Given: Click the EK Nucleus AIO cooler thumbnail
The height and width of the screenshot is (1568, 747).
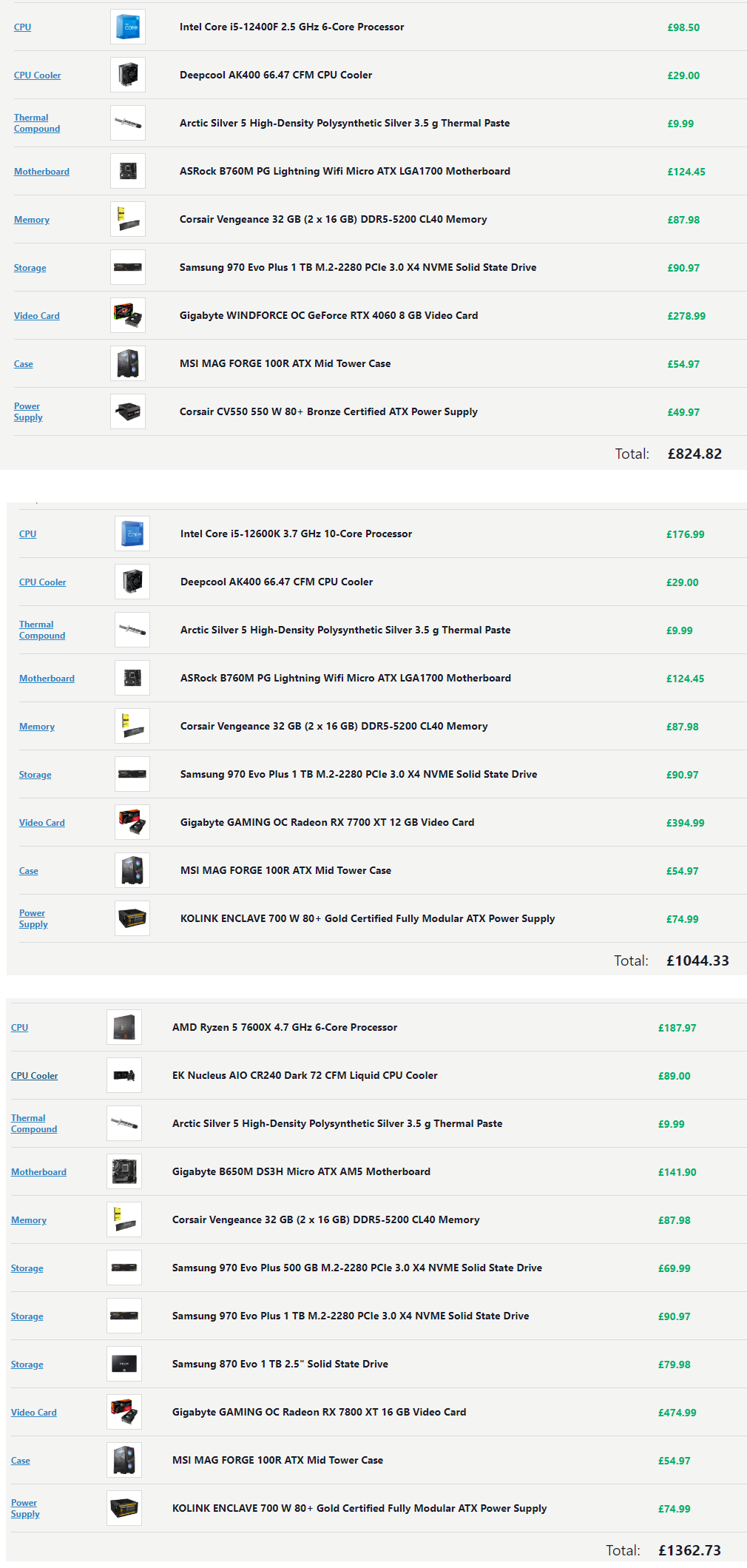Looking at the screenshot, I should click(x=124, y=1075).
